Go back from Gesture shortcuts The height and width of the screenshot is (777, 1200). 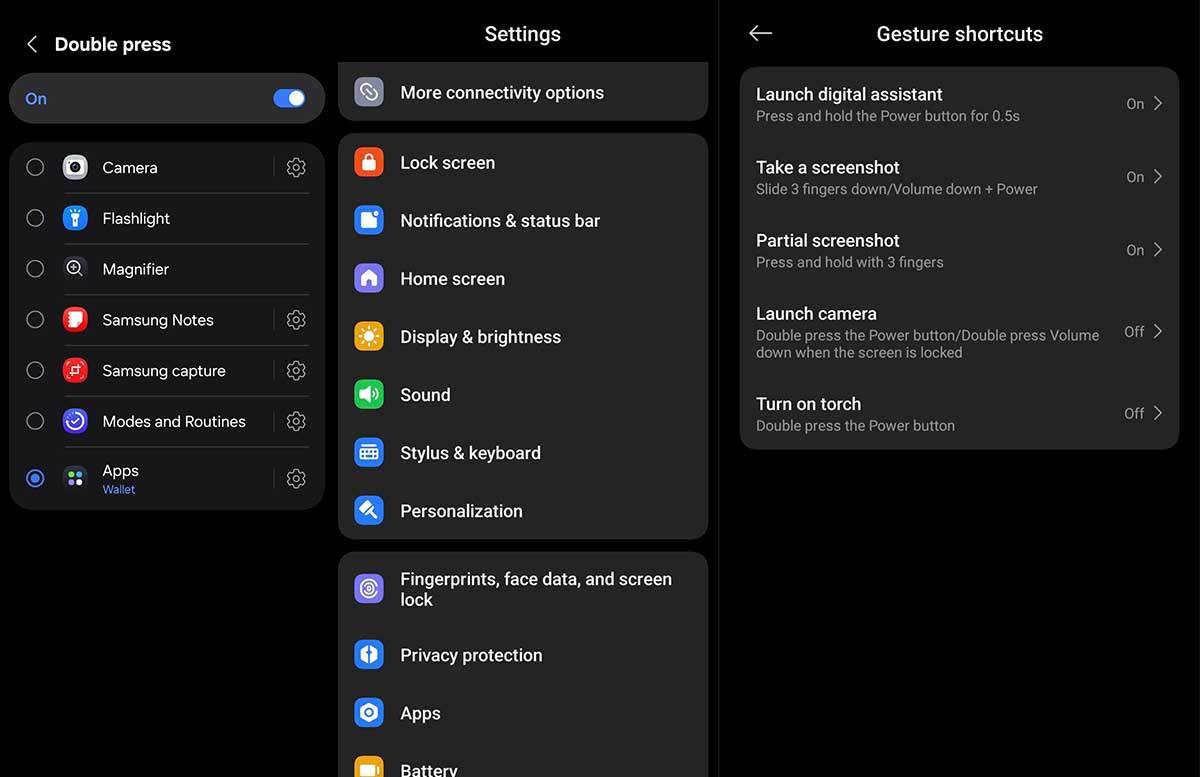[x=760, y=34]
